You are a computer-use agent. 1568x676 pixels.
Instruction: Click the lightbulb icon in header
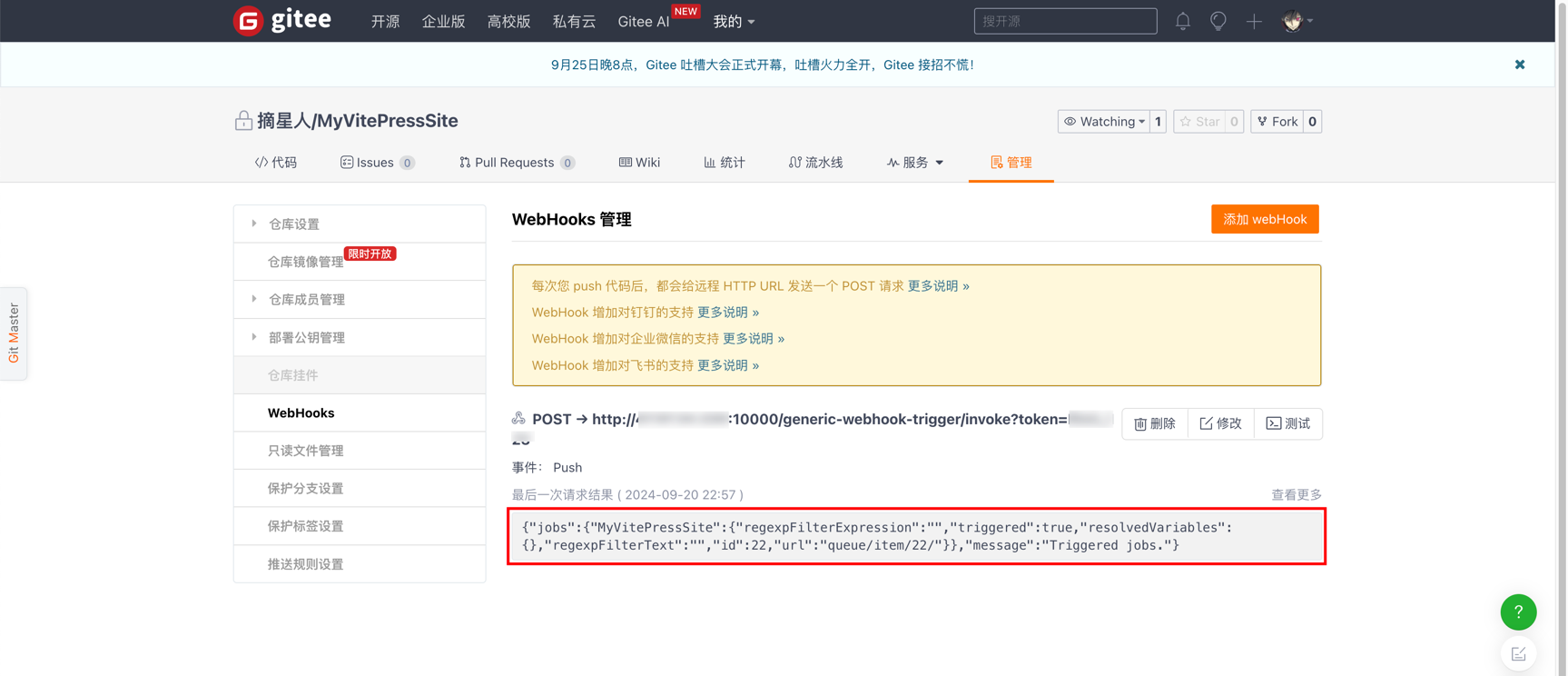tap(1218, 21)
